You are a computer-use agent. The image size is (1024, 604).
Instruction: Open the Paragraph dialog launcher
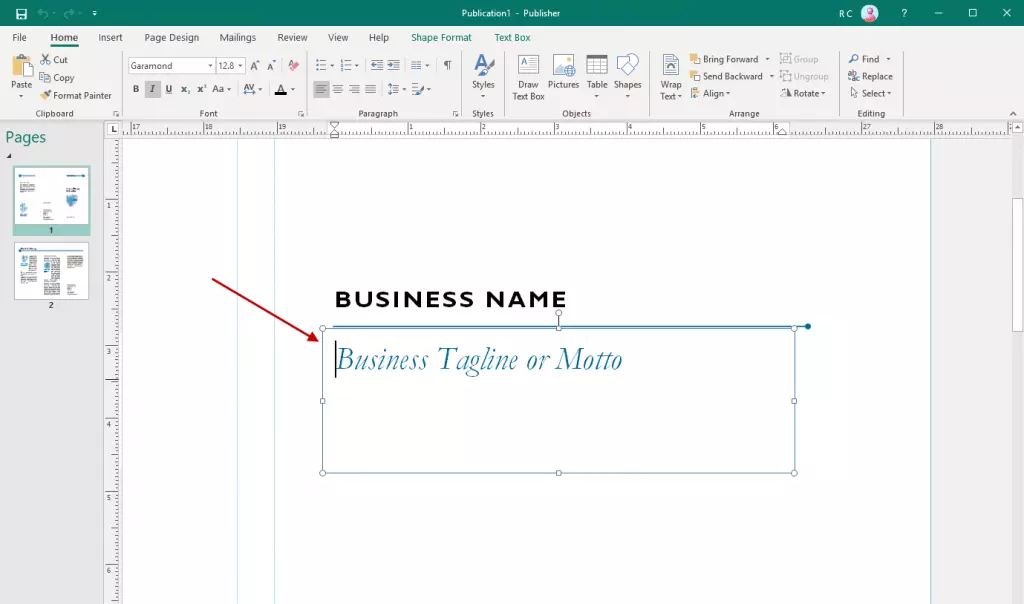pos(455,114)
